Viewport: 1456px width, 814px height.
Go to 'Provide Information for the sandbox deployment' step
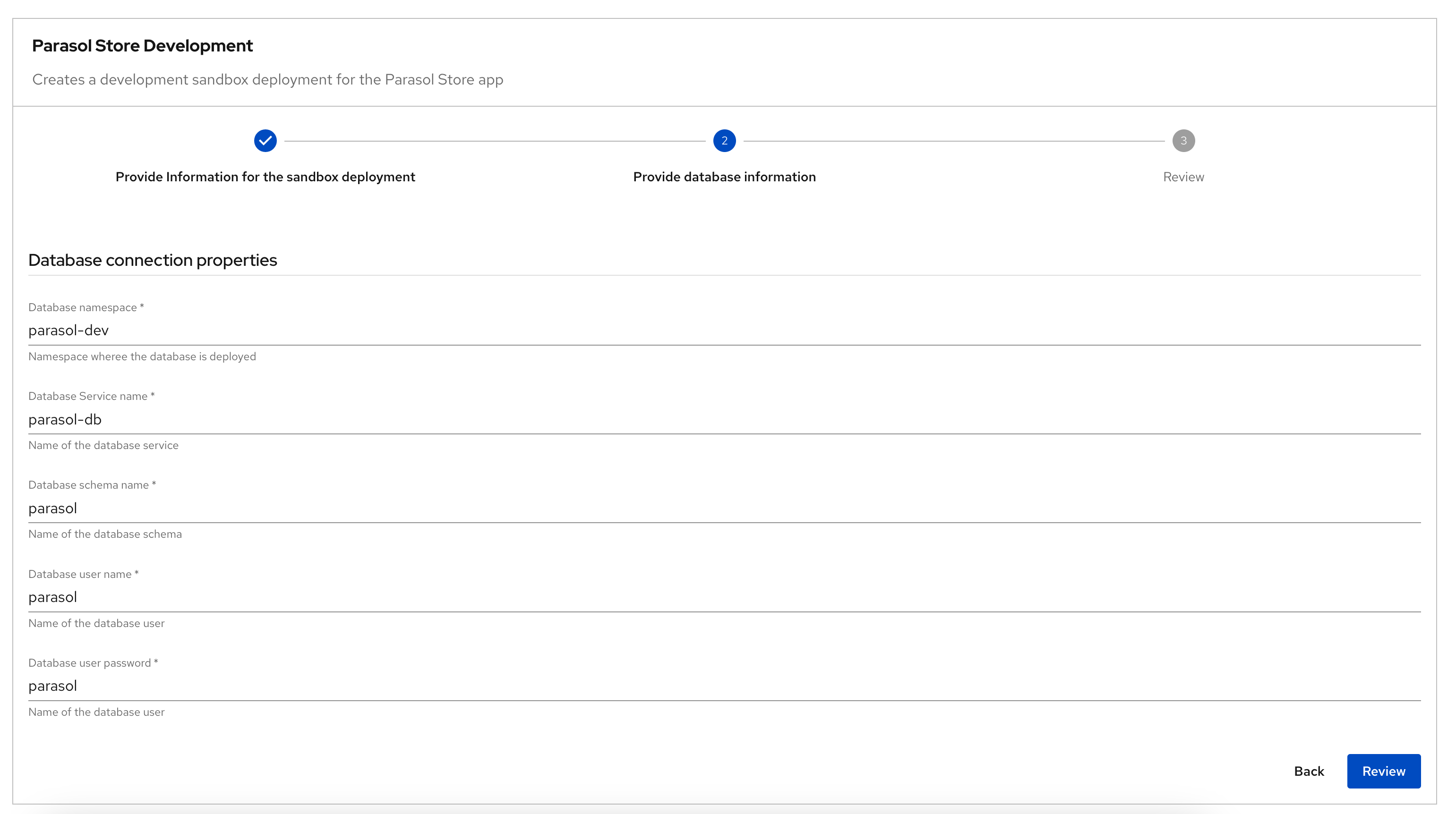coord(265,177)
